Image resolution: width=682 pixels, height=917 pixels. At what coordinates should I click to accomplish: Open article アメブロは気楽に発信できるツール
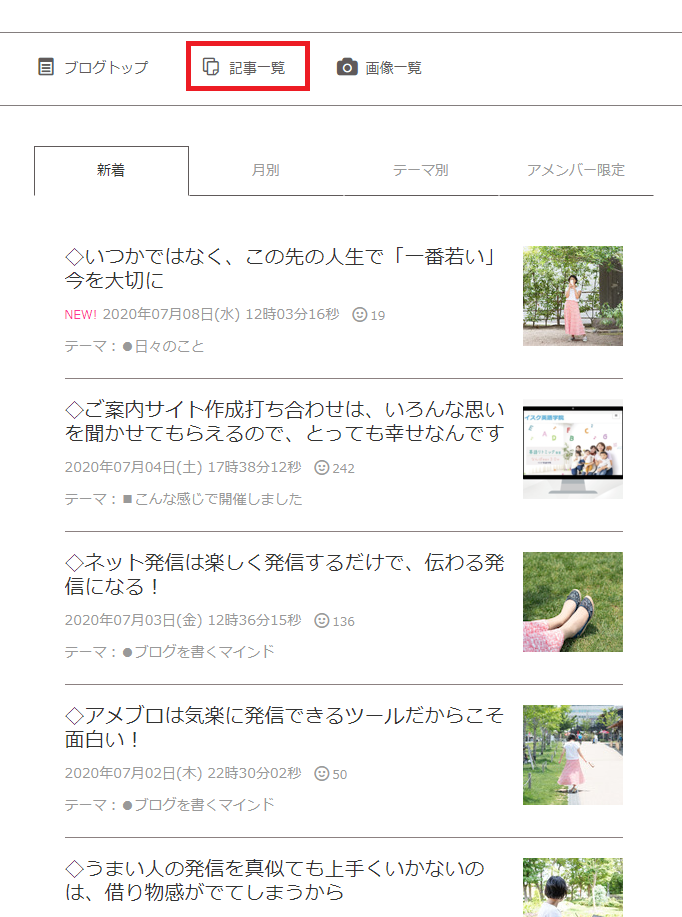point(285,727)
